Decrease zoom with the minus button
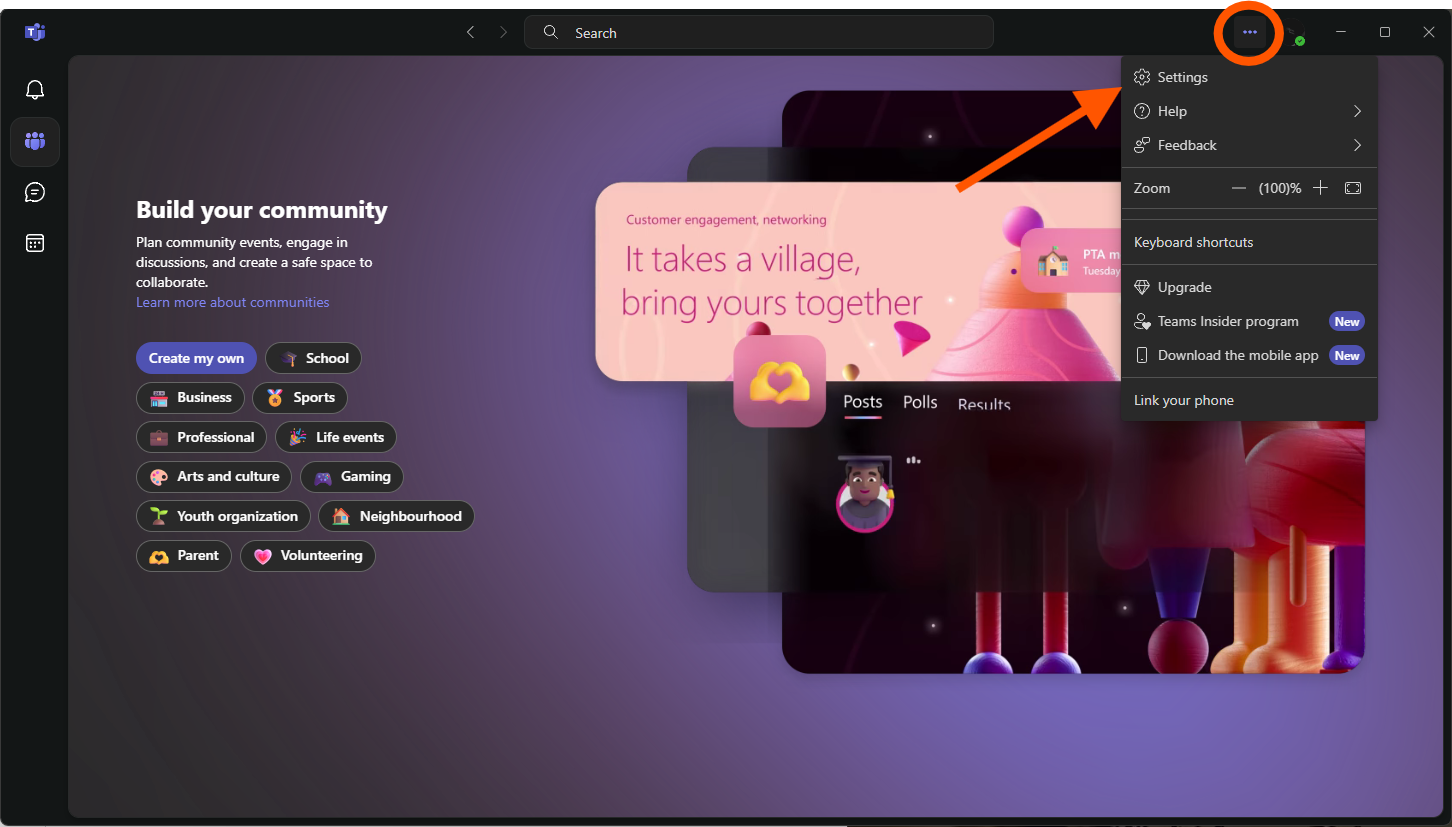This screenshot has height=827, width=1452. (x=1239, y=188)
